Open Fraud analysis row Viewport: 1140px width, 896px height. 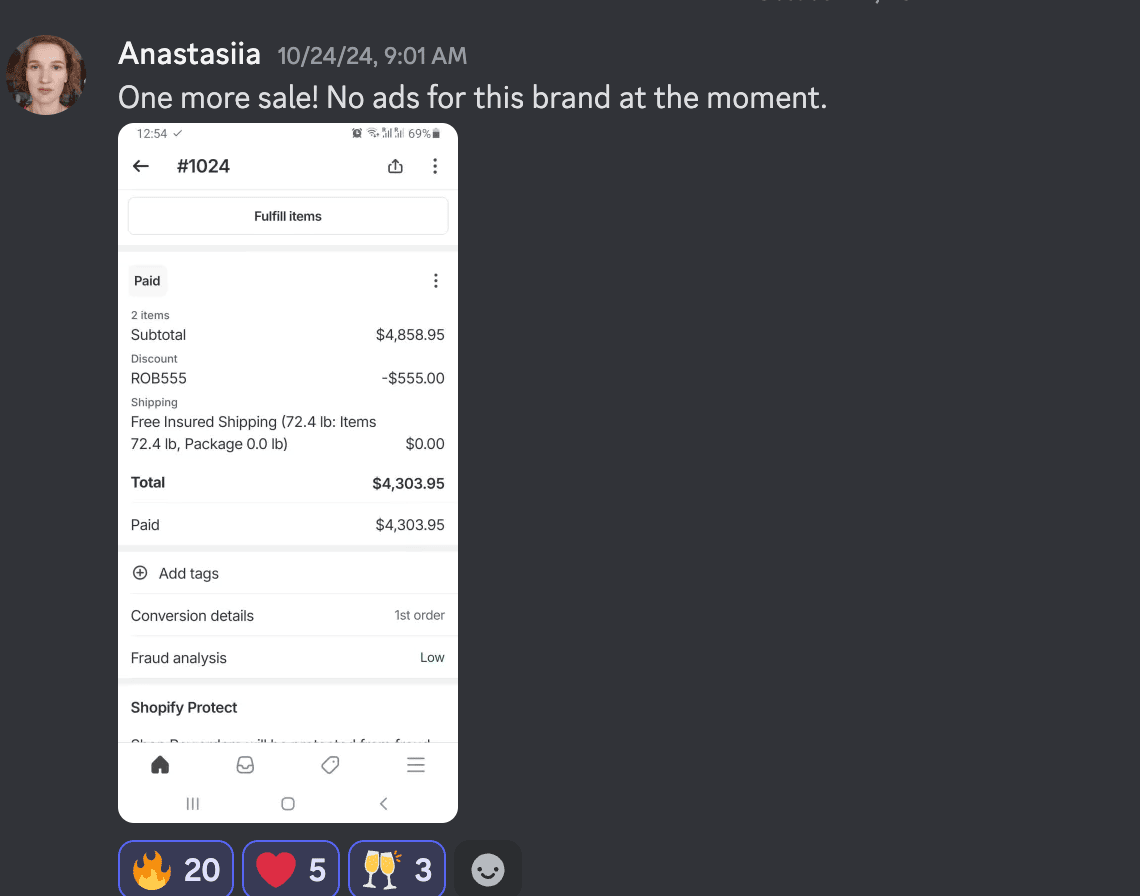287,658
